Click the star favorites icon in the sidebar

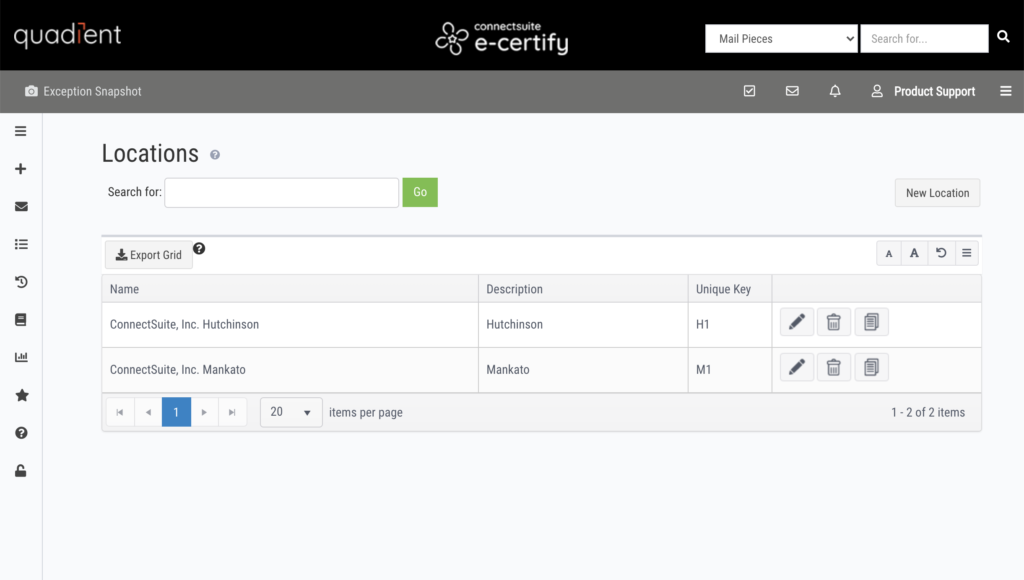pyautogui.click(x=20, y=395)
